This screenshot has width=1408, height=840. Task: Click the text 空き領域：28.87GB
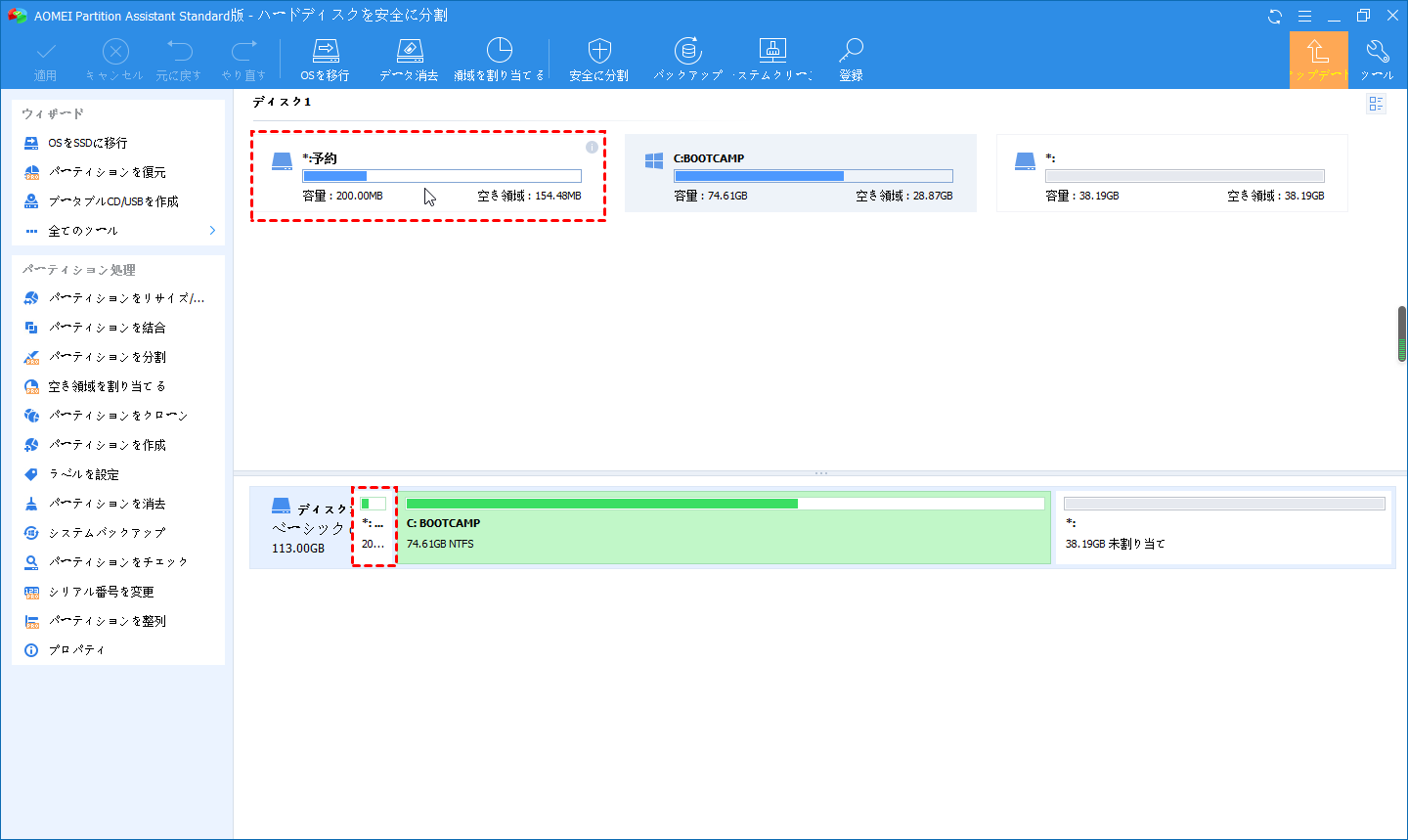[904, 196]
